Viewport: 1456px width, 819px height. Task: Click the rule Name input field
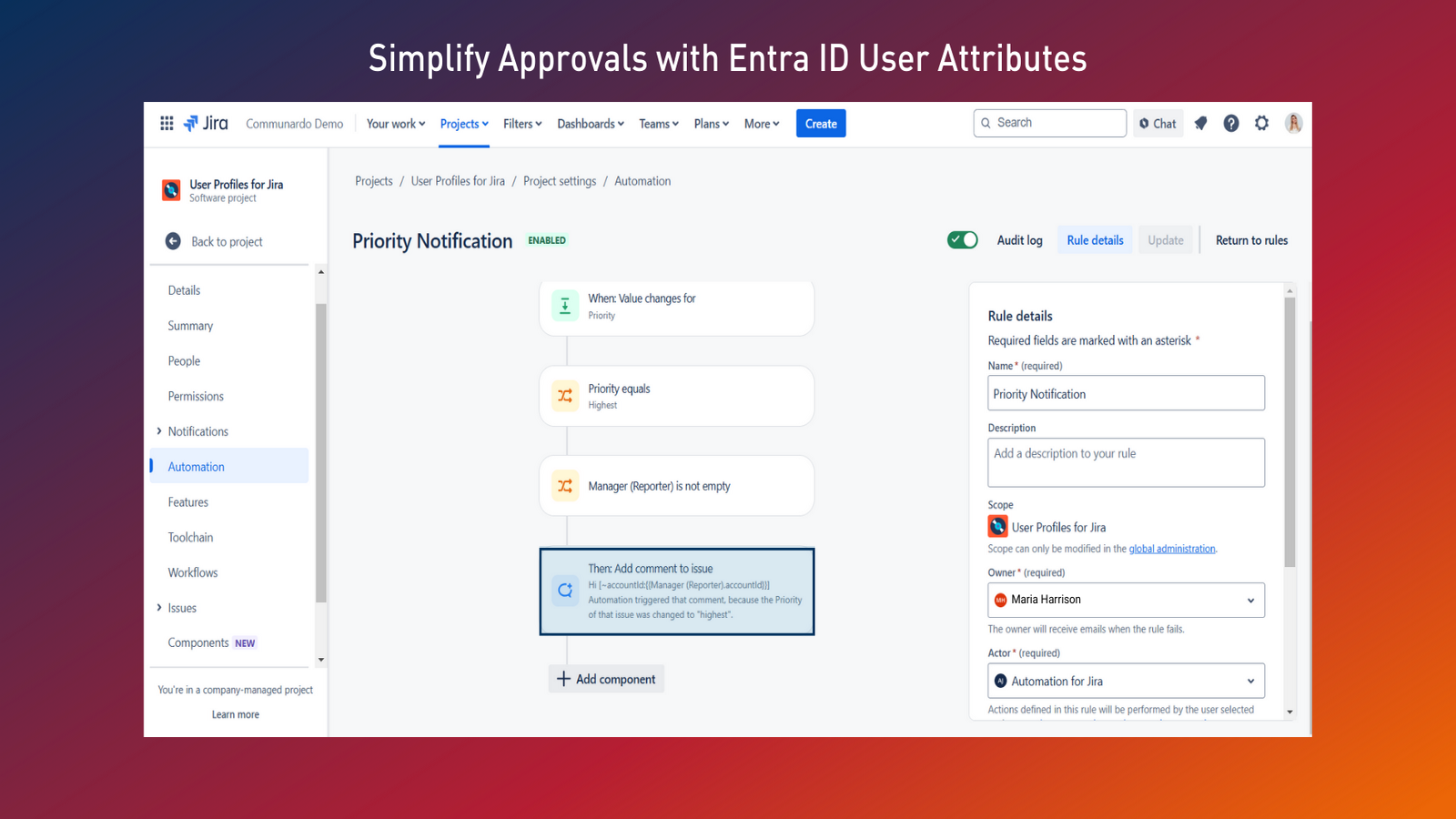coord(1126,394)
